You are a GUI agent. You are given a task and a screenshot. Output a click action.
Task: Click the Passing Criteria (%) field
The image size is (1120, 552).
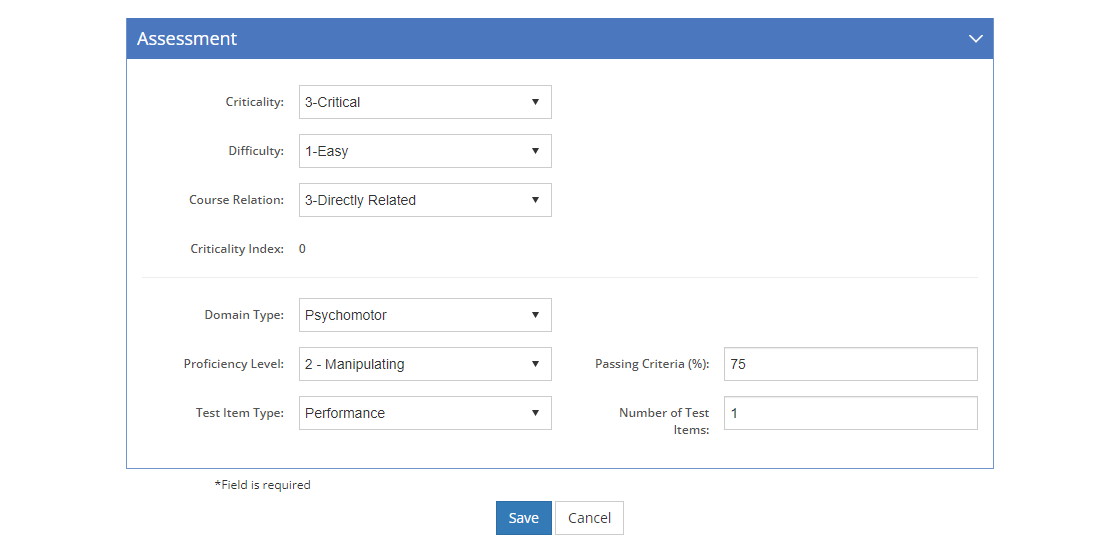coord(851,364)
